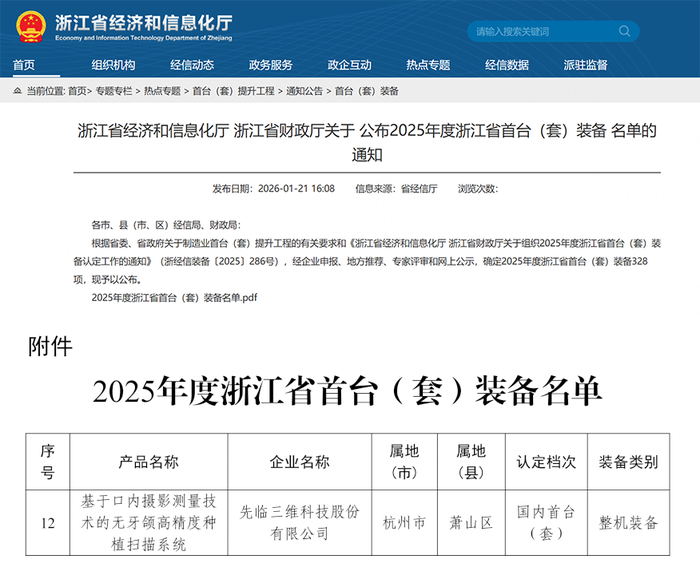
Task: Click the 浏览次数 label
Action: pos(478,188)
